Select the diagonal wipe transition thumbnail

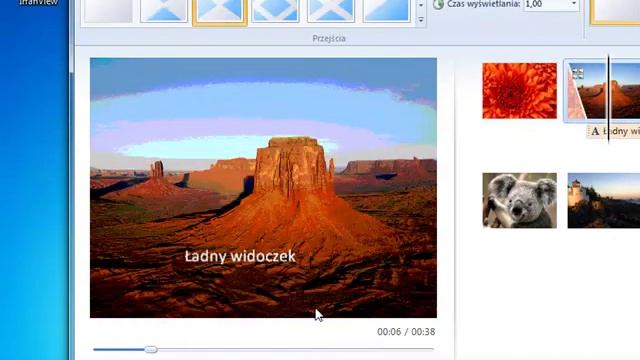[x=387, y=10]
